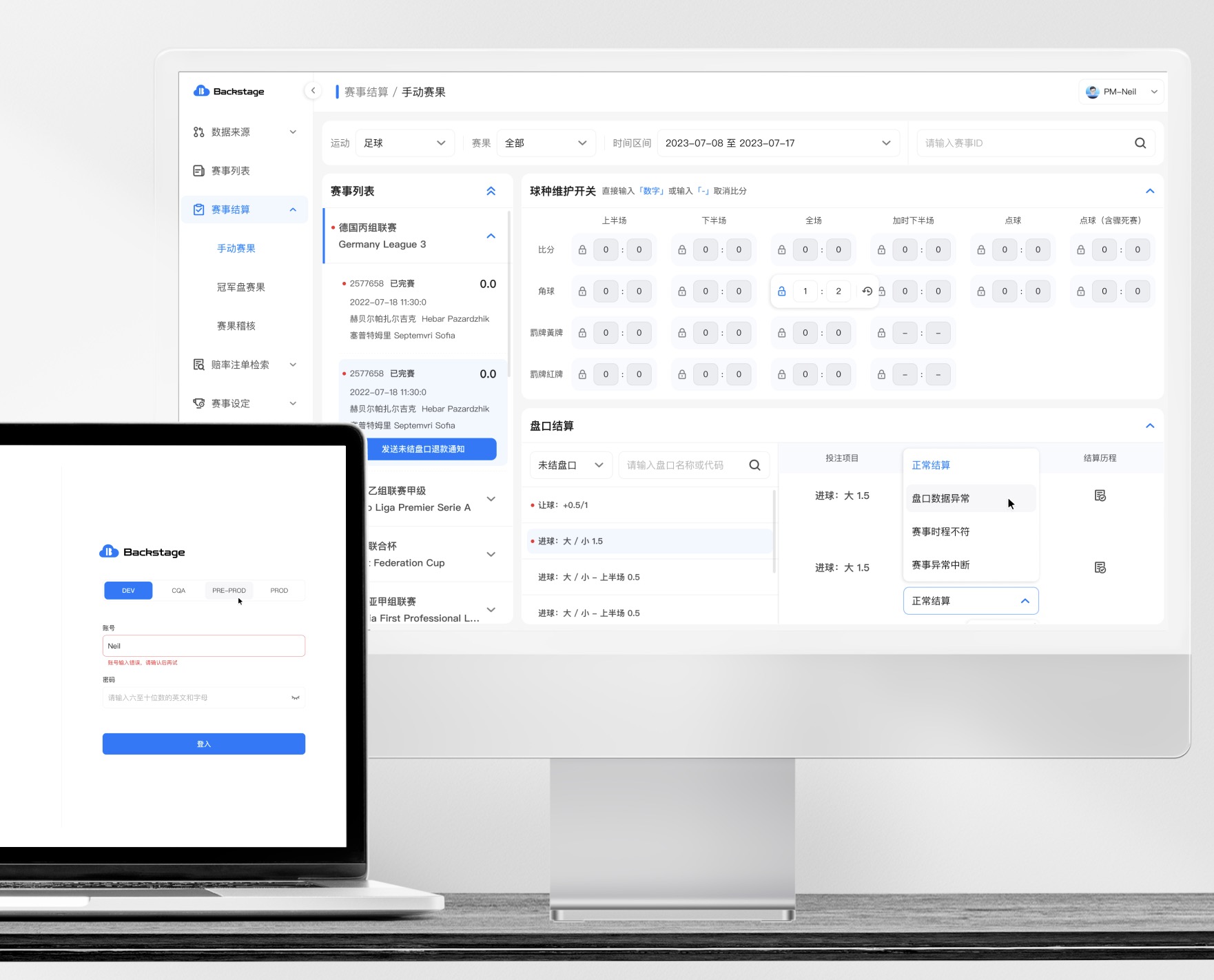Select 盘口数据异常 from the settlement dropdown
Viewport: 1214px width, 980px height.
(x=970, y=498)
